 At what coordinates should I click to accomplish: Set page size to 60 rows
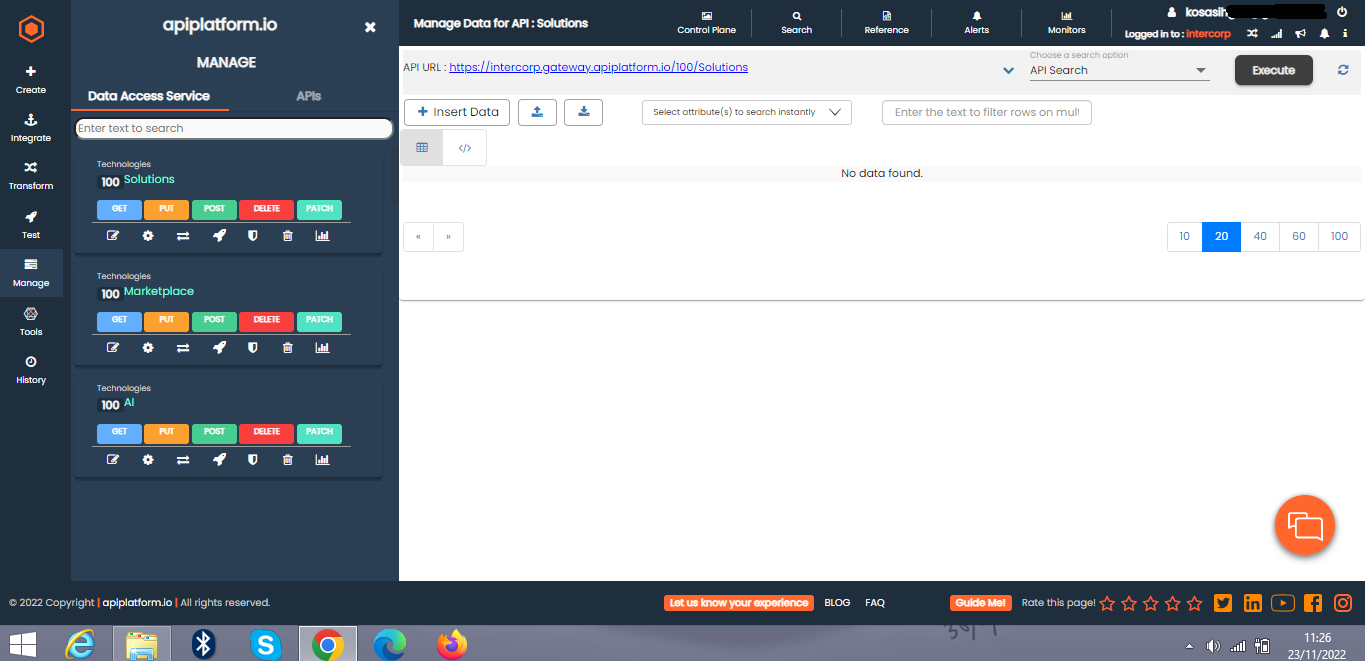[x=1299, y=237]
